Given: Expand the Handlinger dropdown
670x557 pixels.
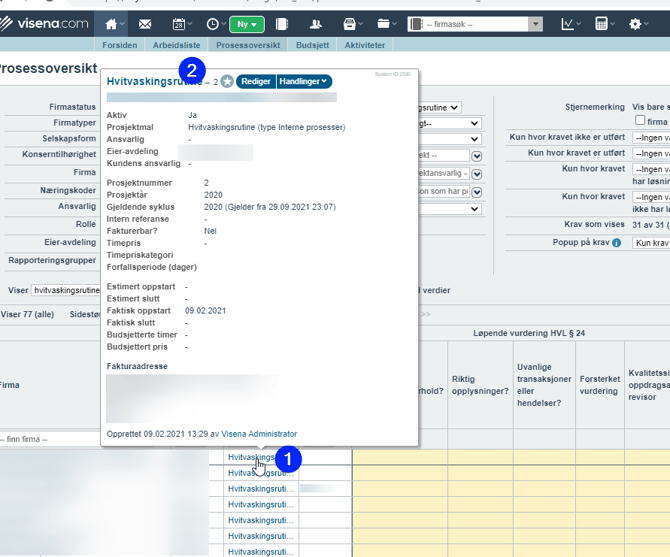Looking at the screenshot, I should [x=303, y=82].
